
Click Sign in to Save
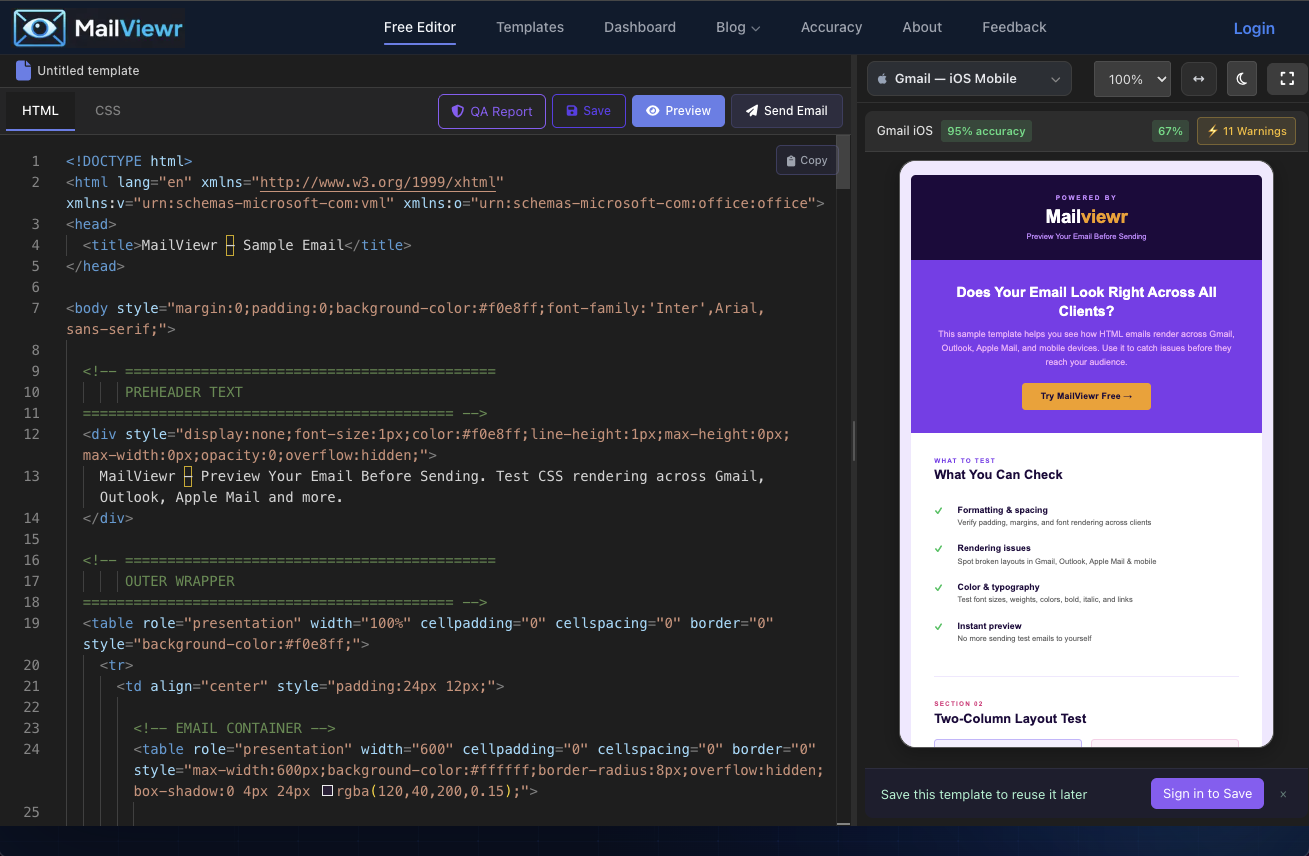coord(1207,794)
